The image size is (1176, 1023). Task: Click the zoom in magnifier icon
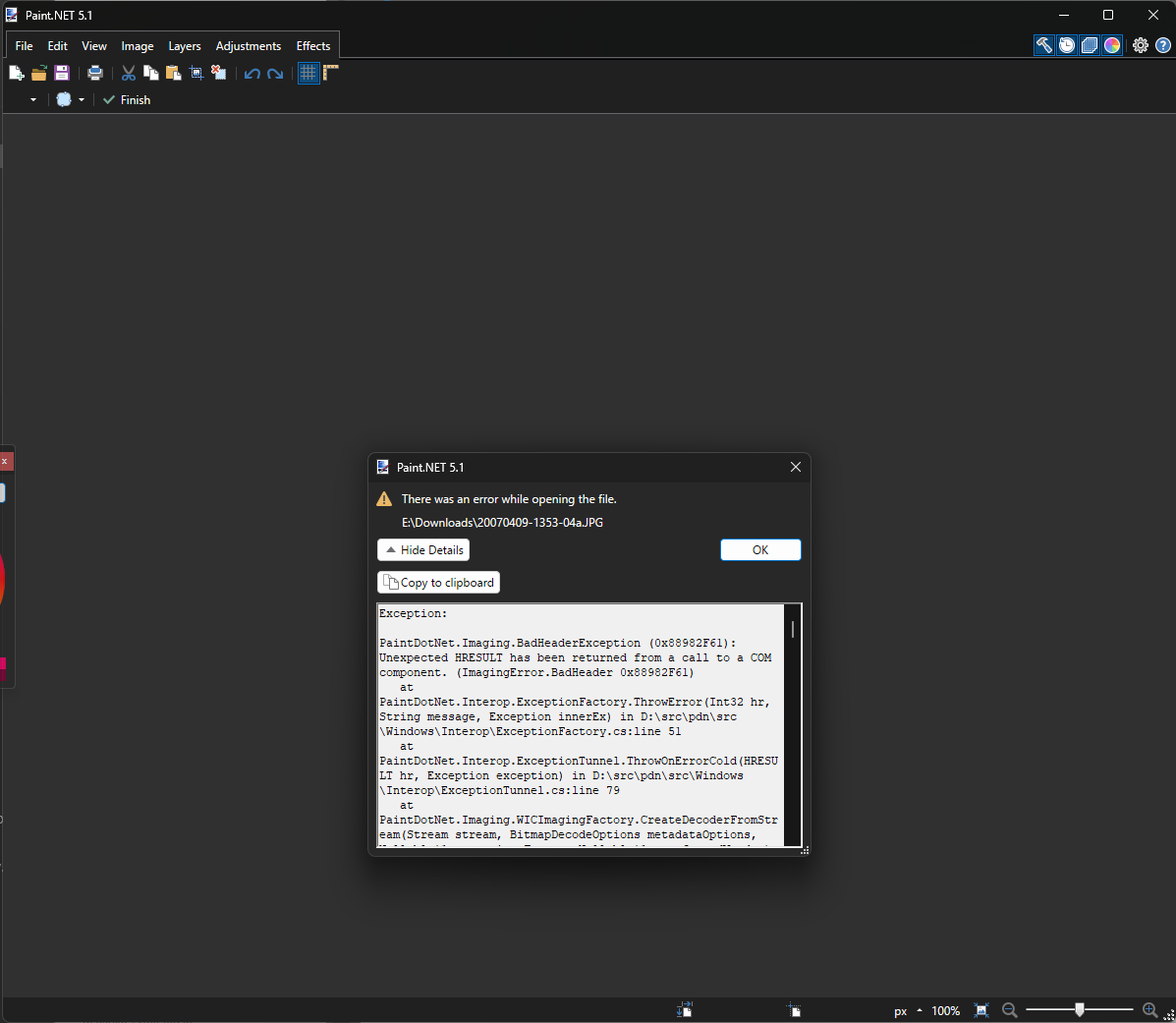pos(1149,1010)
